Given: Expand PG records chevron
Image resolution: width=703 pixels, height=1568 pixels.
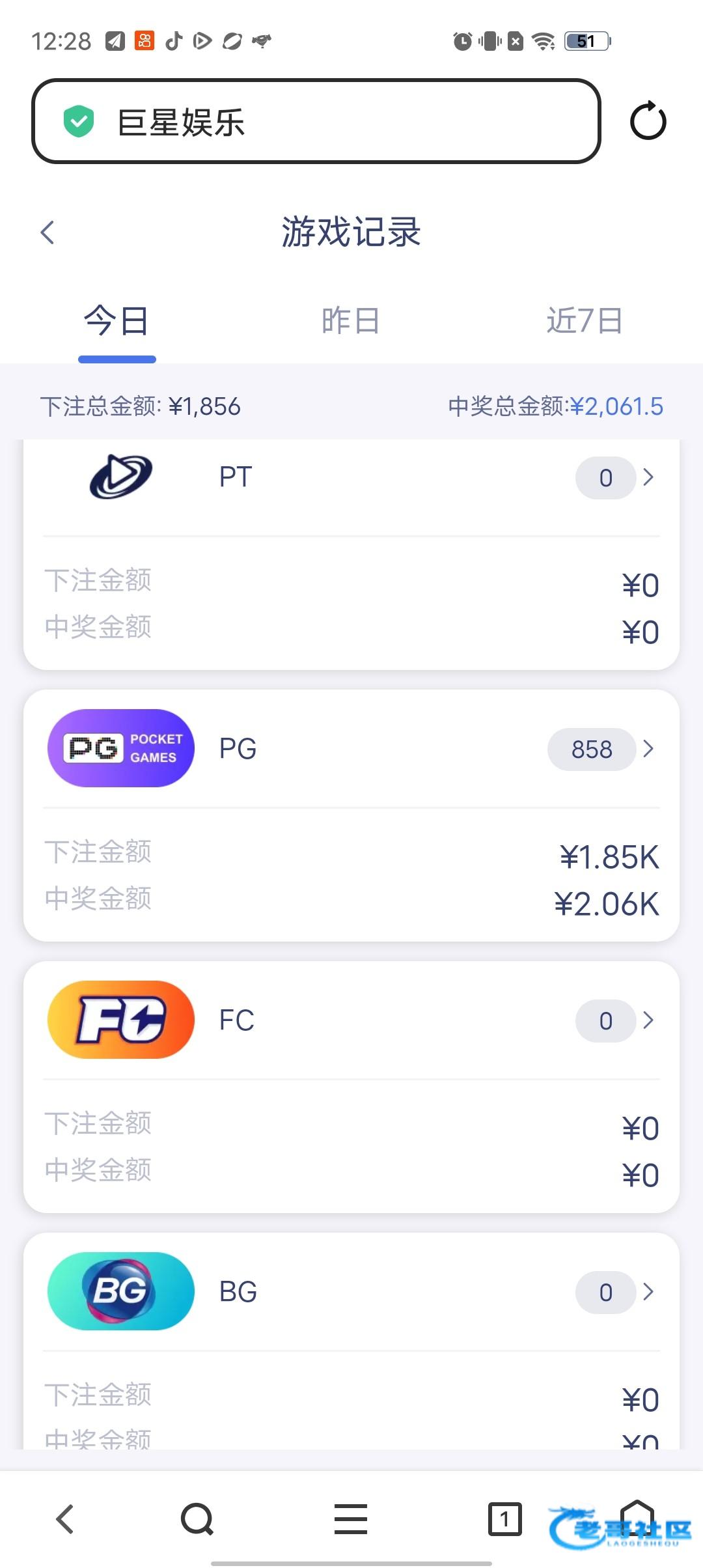Looking at the screenshot, I should 648,749.
